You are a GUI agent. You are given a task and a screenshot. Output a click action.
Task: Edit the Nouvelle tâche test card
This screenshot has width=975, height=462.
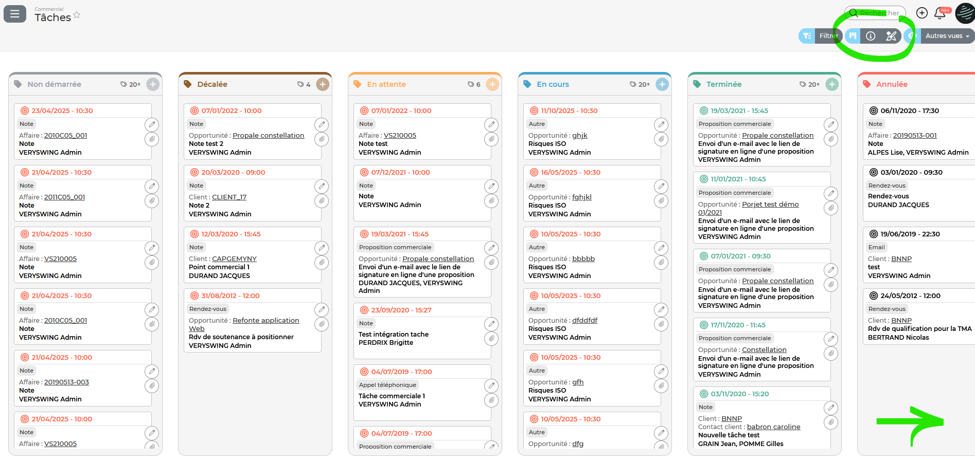[831, 407]
